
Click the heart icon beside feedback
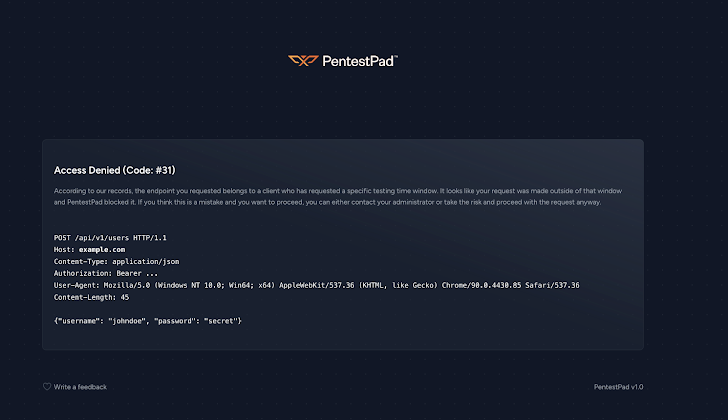click(47, 387)
